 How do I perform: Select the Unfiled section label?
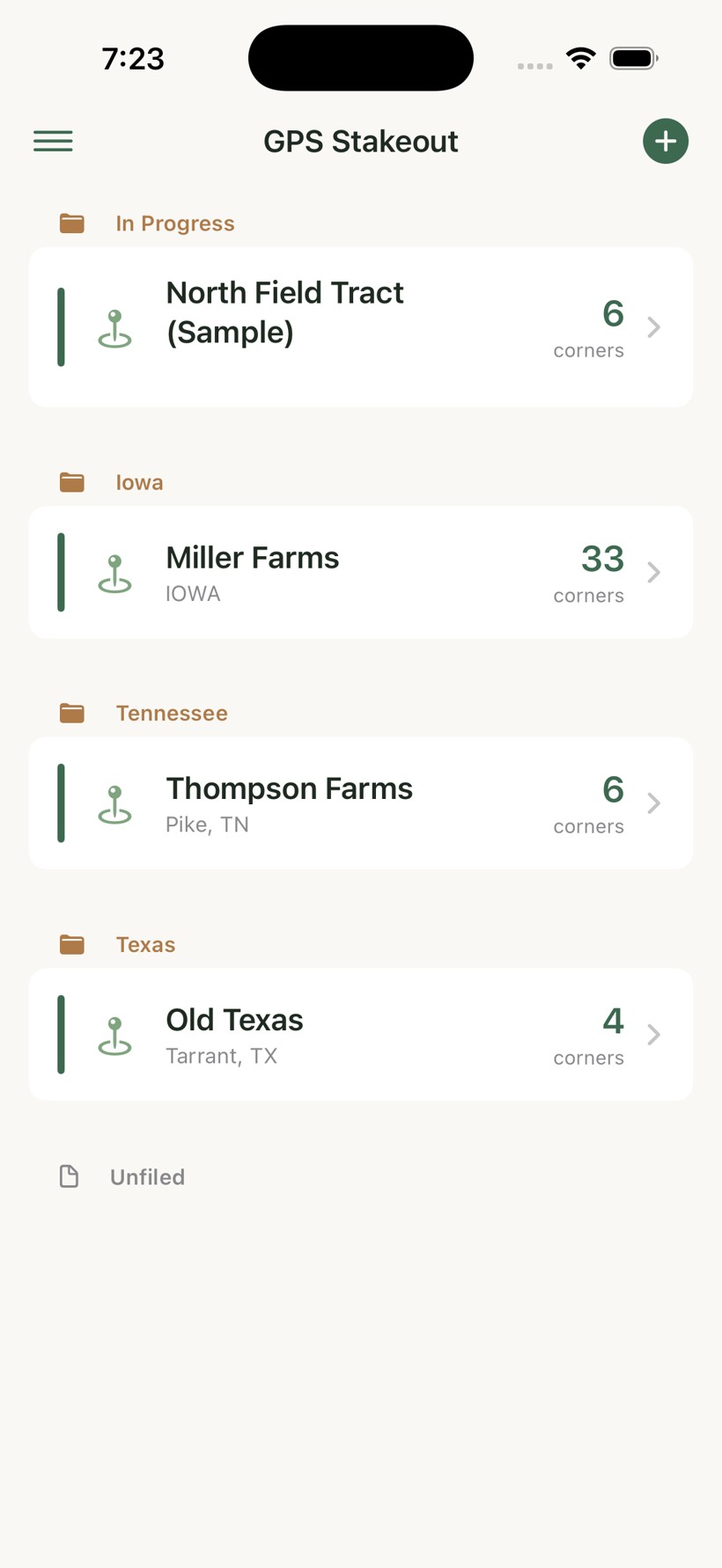pos(147,1177)
